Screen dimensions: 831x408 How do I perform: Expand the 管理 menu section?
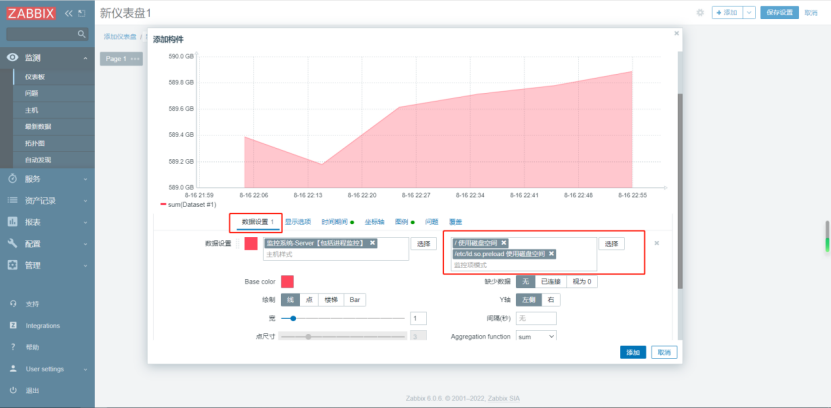[85, 265]
